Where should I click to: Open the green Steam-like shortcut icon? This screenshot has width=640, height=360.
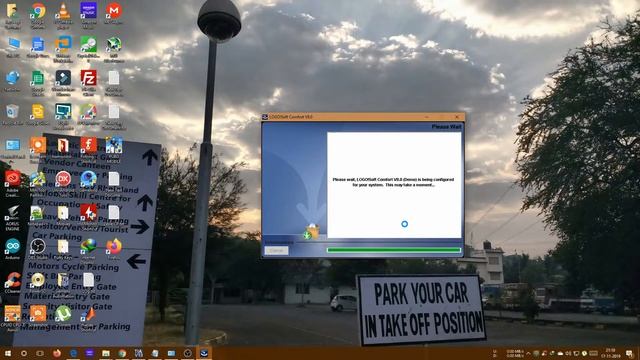pyautogui.click(x=88, y=44)
